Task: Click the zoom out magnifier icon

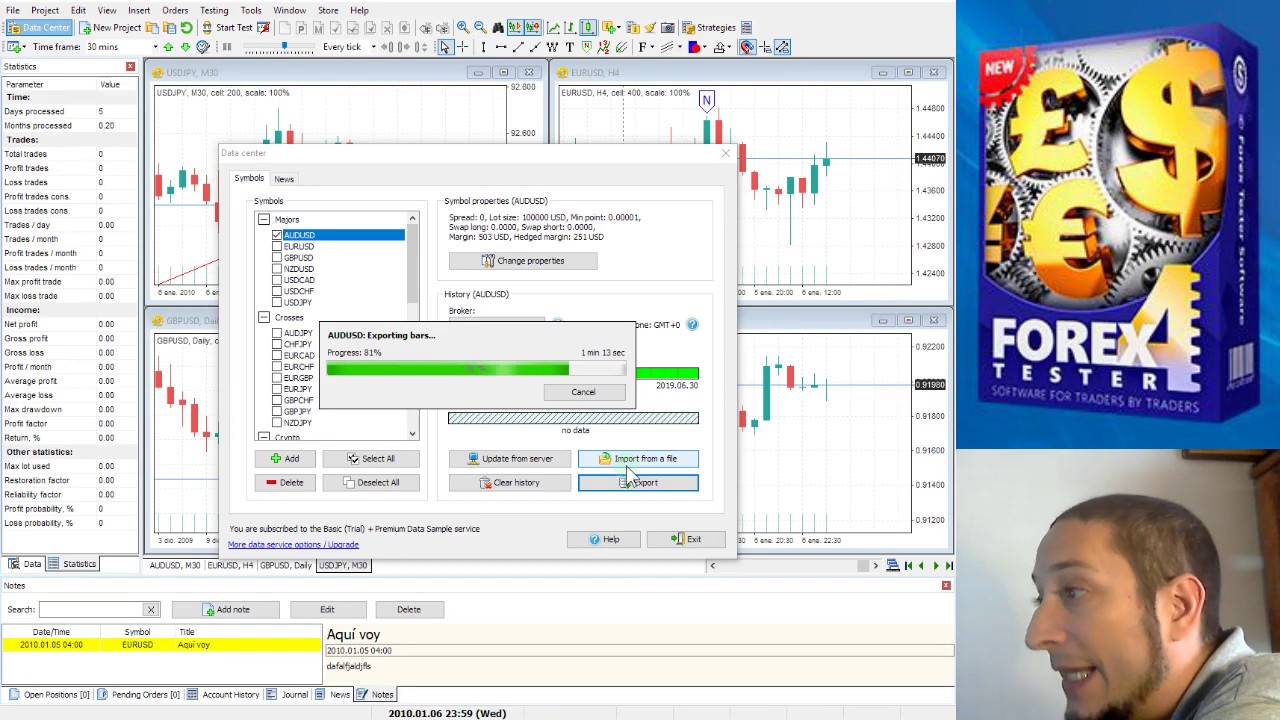Action: (x=481, y=28)
